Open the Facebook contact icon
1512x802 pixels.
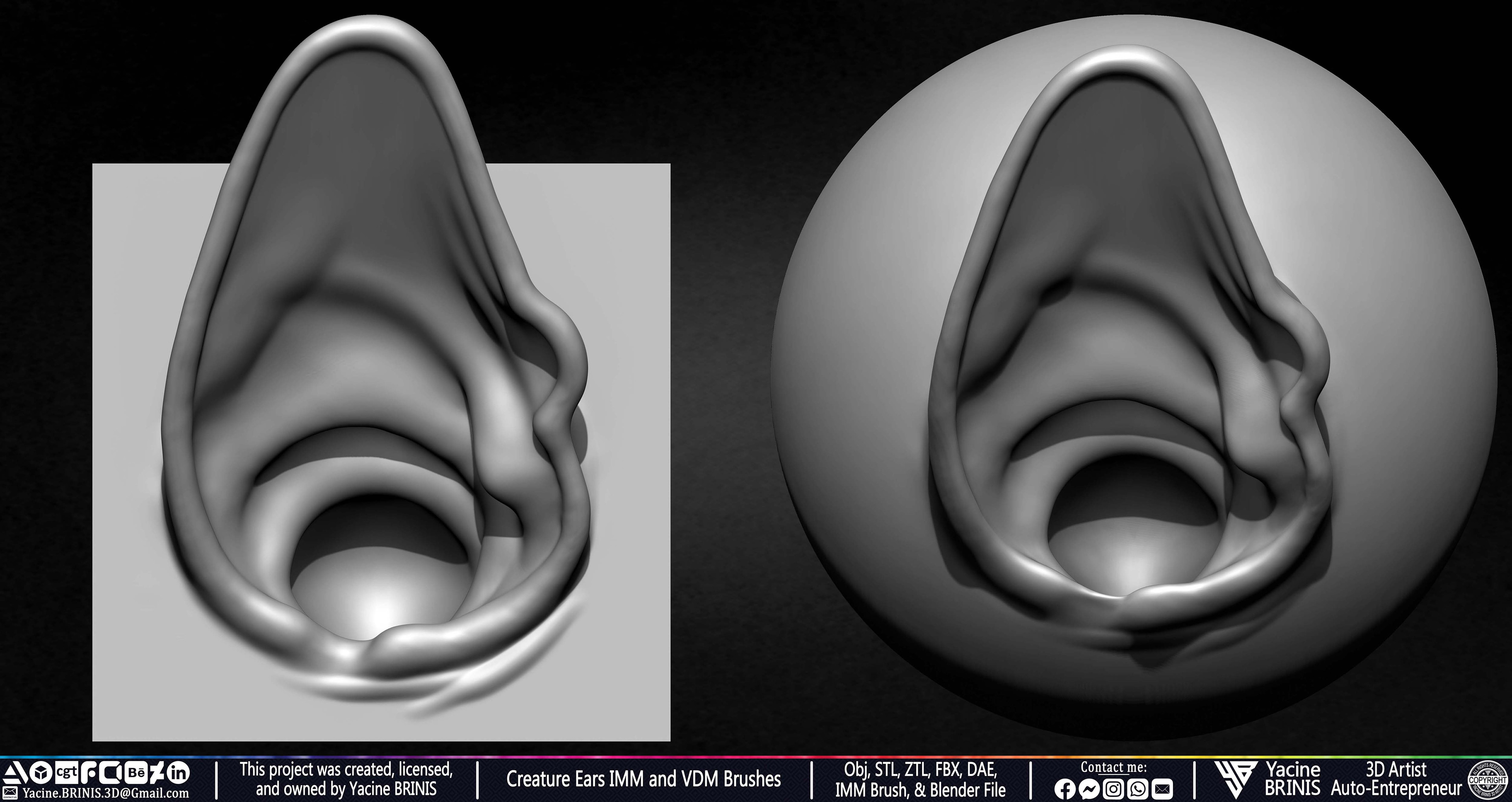tap(1065, 789)
